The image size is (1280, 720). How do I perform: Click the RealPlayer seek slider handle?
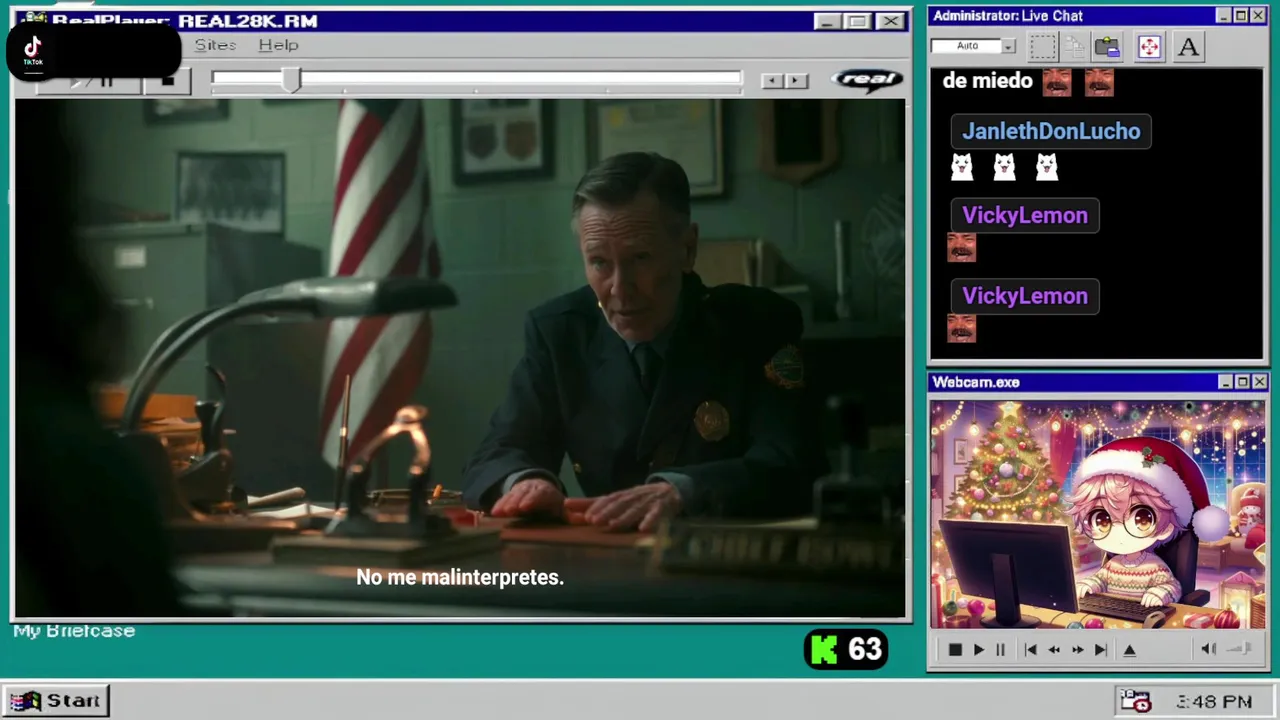[x=291, y=80]
